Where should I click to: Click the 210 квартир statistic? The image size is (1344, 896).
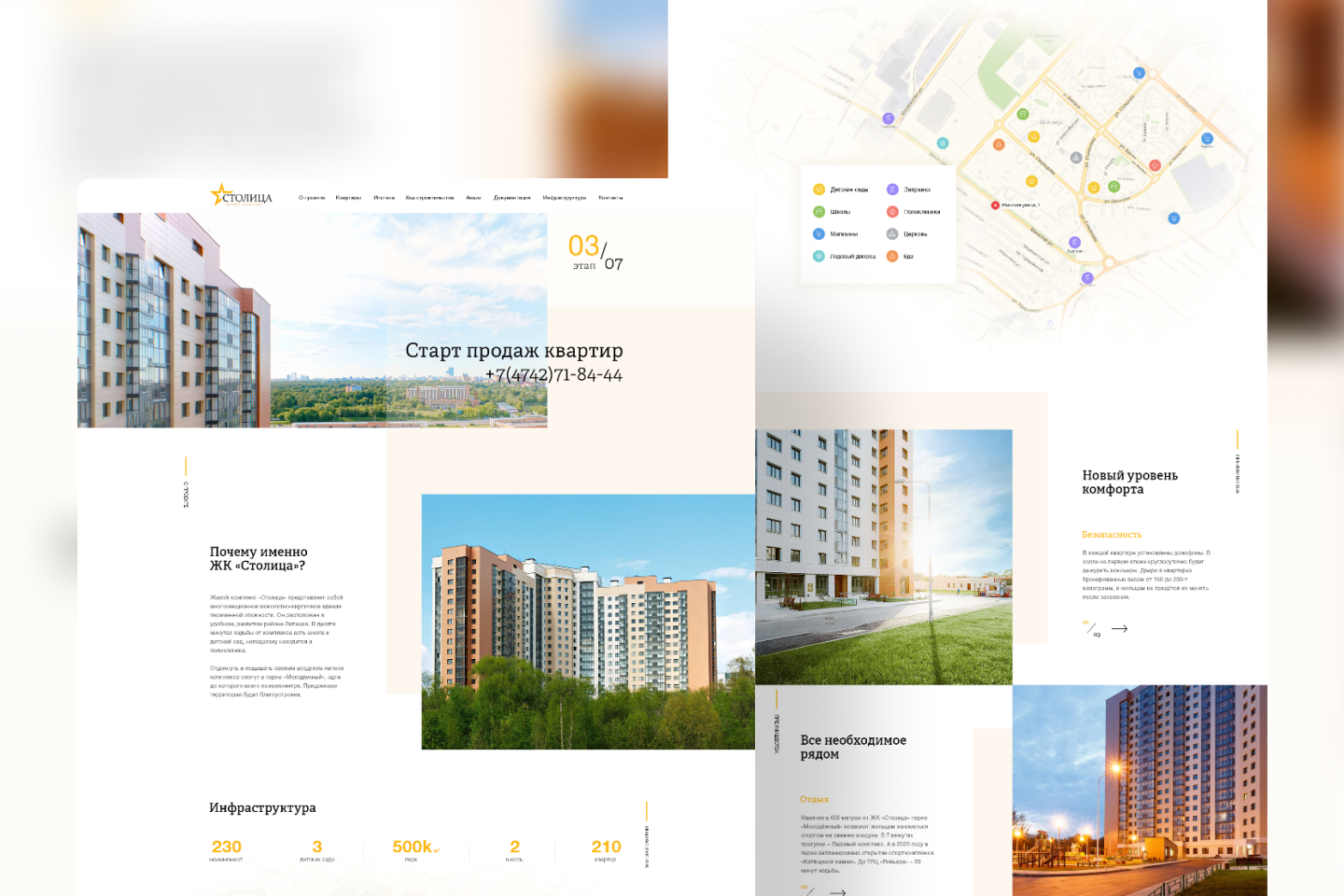(606, 849)
